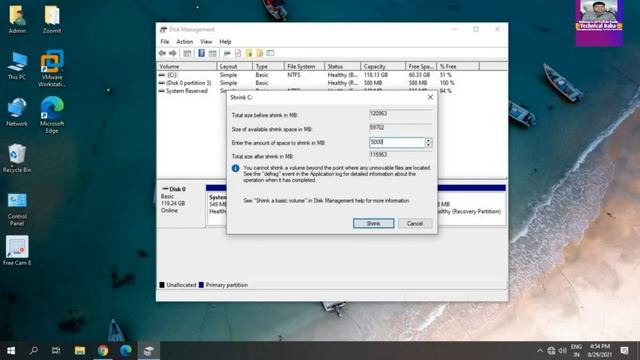The image size is (640, 360).
Task: Click available shrink space value 59702
Action: click(400, 128)
